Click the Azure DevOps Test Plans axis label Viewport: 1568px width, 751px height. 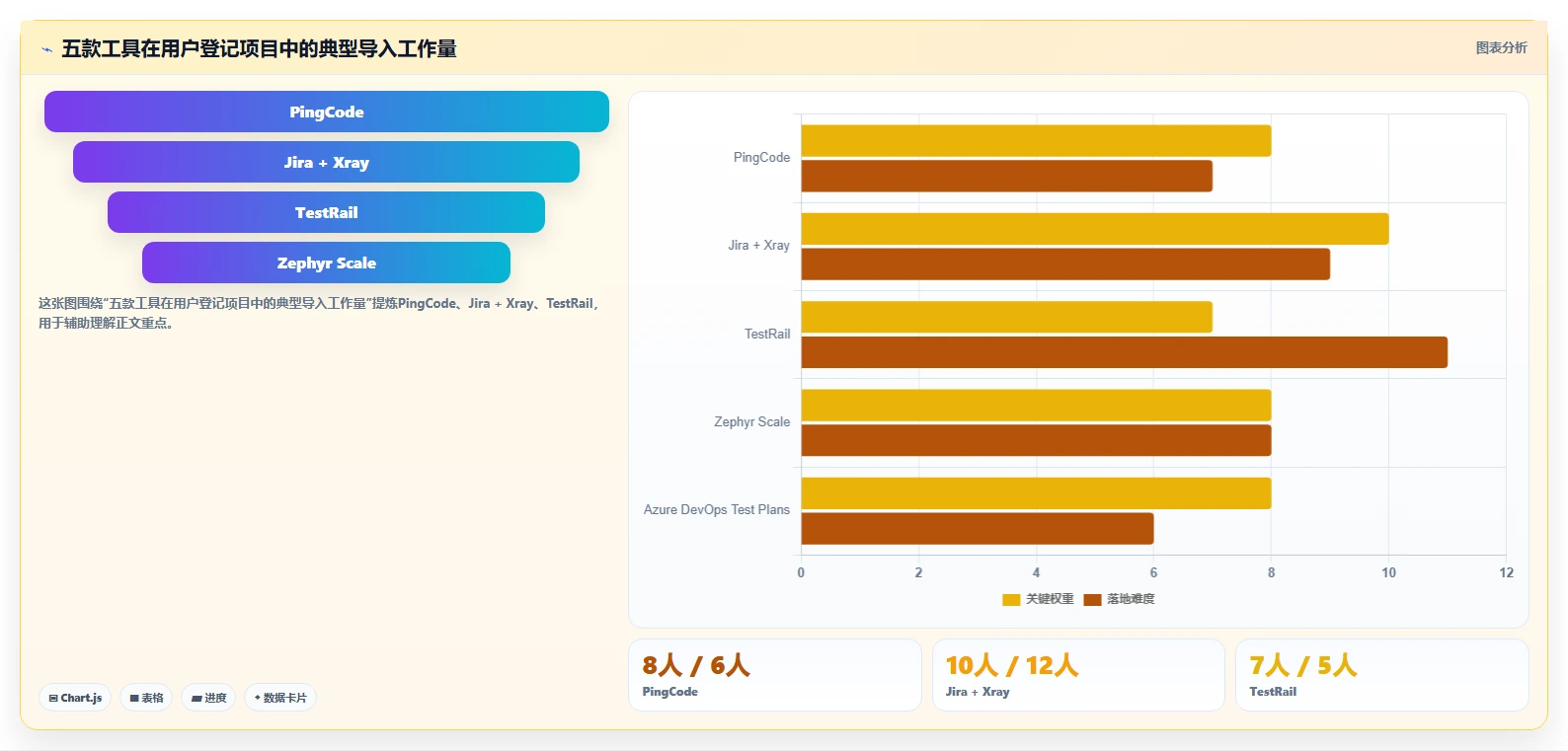click(717, 510)
